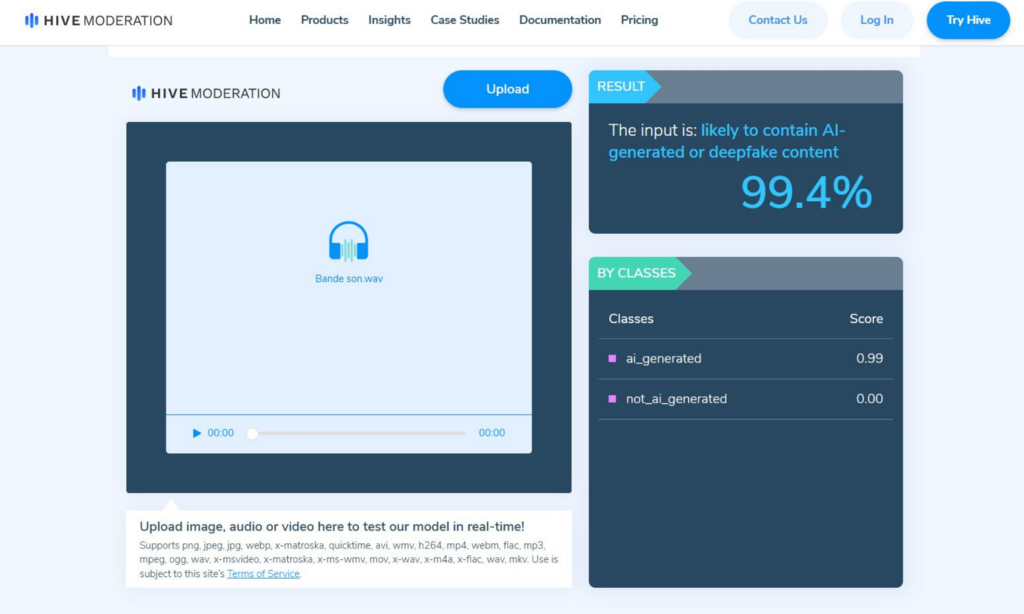Viewport: 1024px width, 614px height.
Task: Click the 'likely to contain AI-generated' result text
Action: tap(727, 141)
